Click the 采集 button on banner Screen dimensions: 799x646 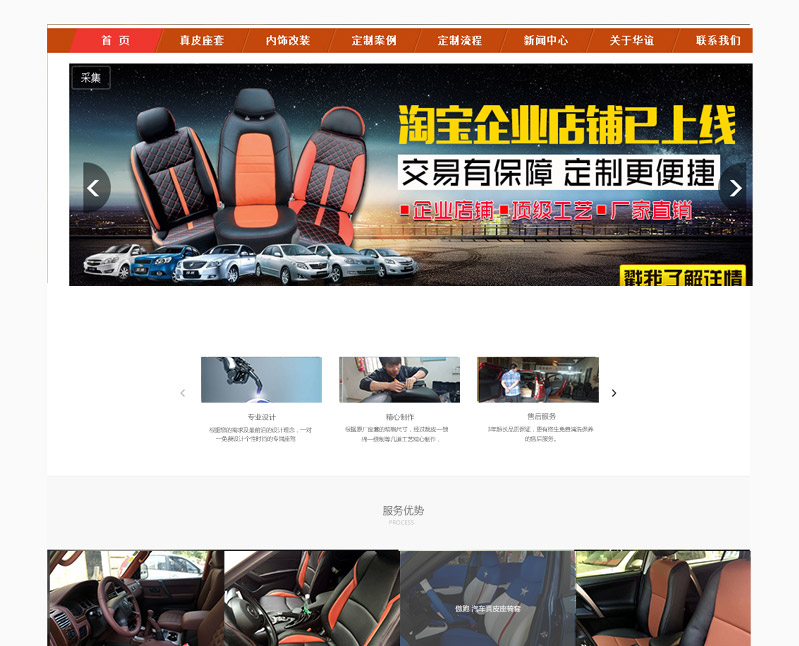[x=91, y=78]
